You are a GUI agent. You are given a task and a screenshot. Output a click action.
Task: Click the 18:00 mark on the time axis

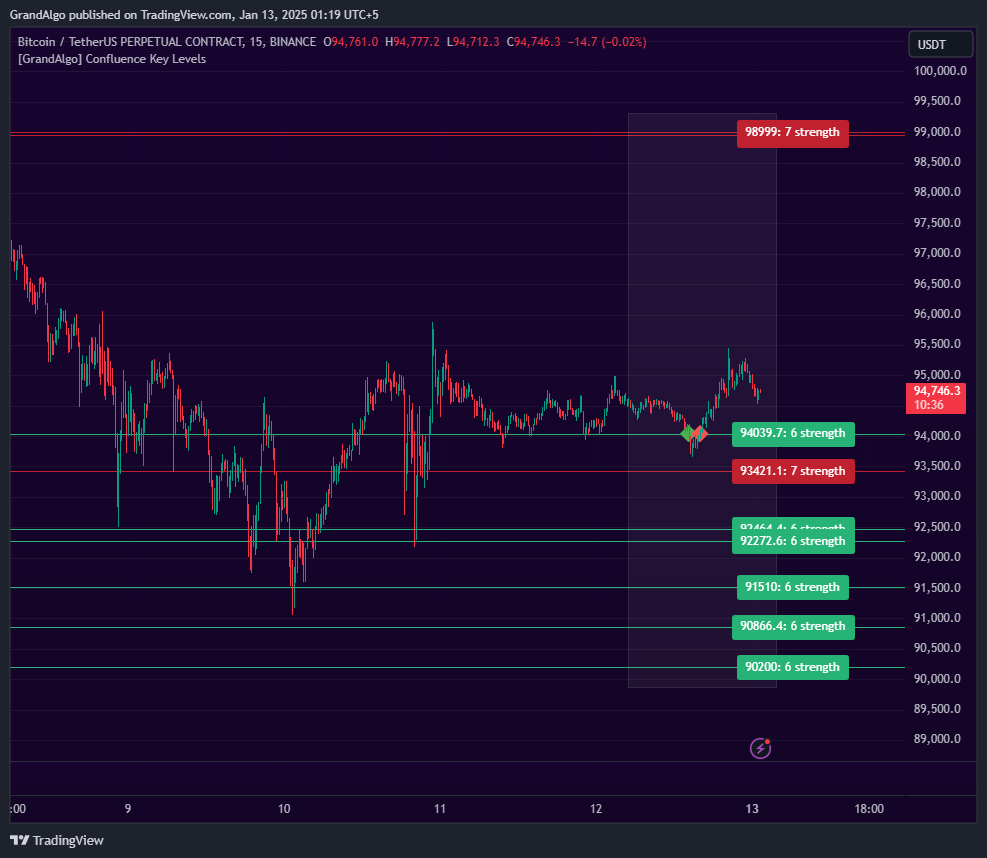(868, 809)
